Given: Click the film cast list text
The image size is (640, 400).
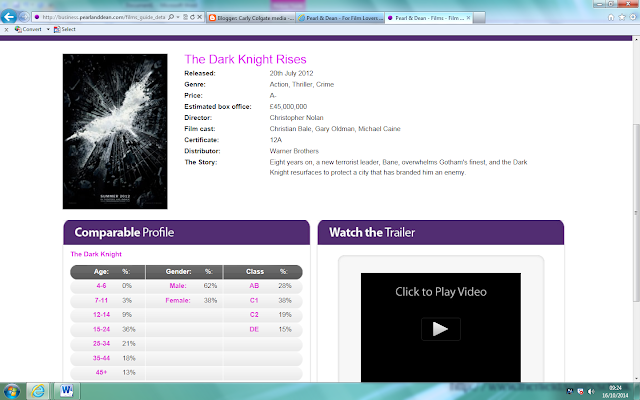Looking at the screenshot, I should pyautogui.click(x=335, y=129).
